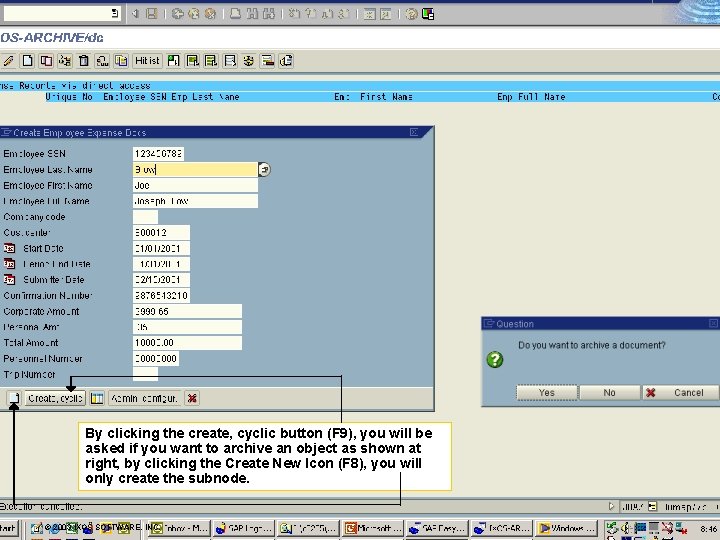Open value help next to Employee Last Name

click(264, 170)
